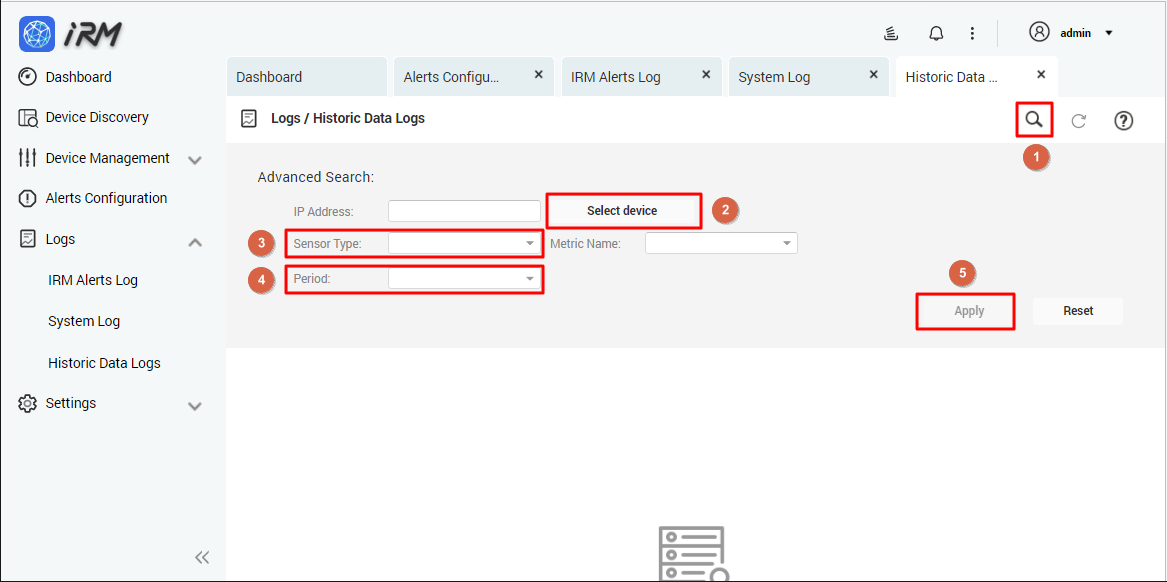The height and width of the screenshot is (582, 1167).
Task: Open the Dashboard sidebar entry
Action: 78,77
